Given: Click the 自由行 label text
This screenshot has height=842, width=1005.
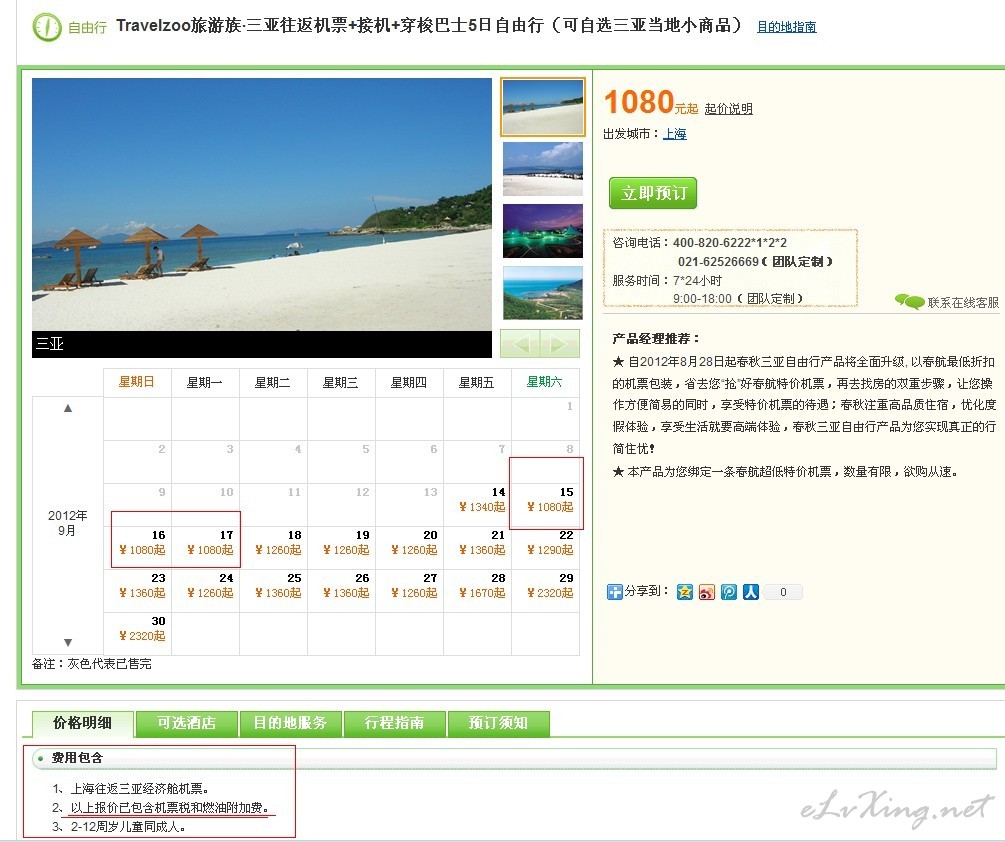Looking at the screenshot, I should [x=87, y=28].
